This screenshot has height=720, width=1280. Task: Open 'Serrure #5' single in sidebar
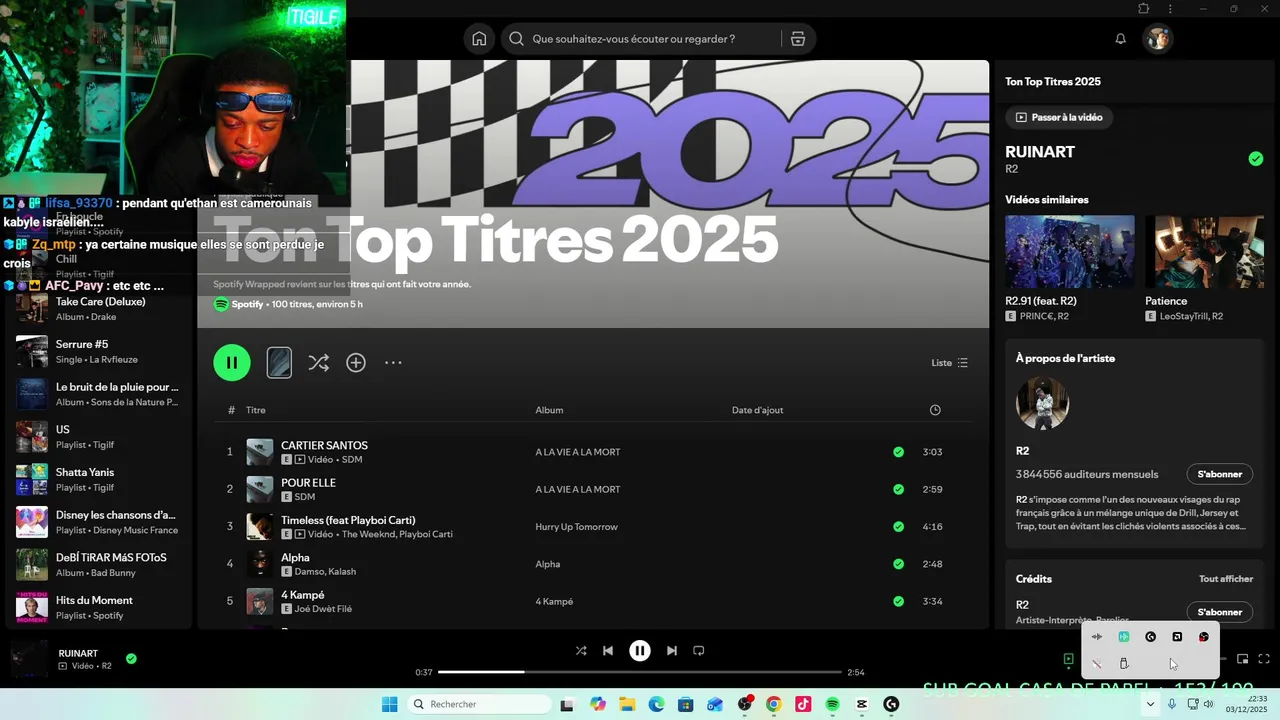click(x=100, y=351)
